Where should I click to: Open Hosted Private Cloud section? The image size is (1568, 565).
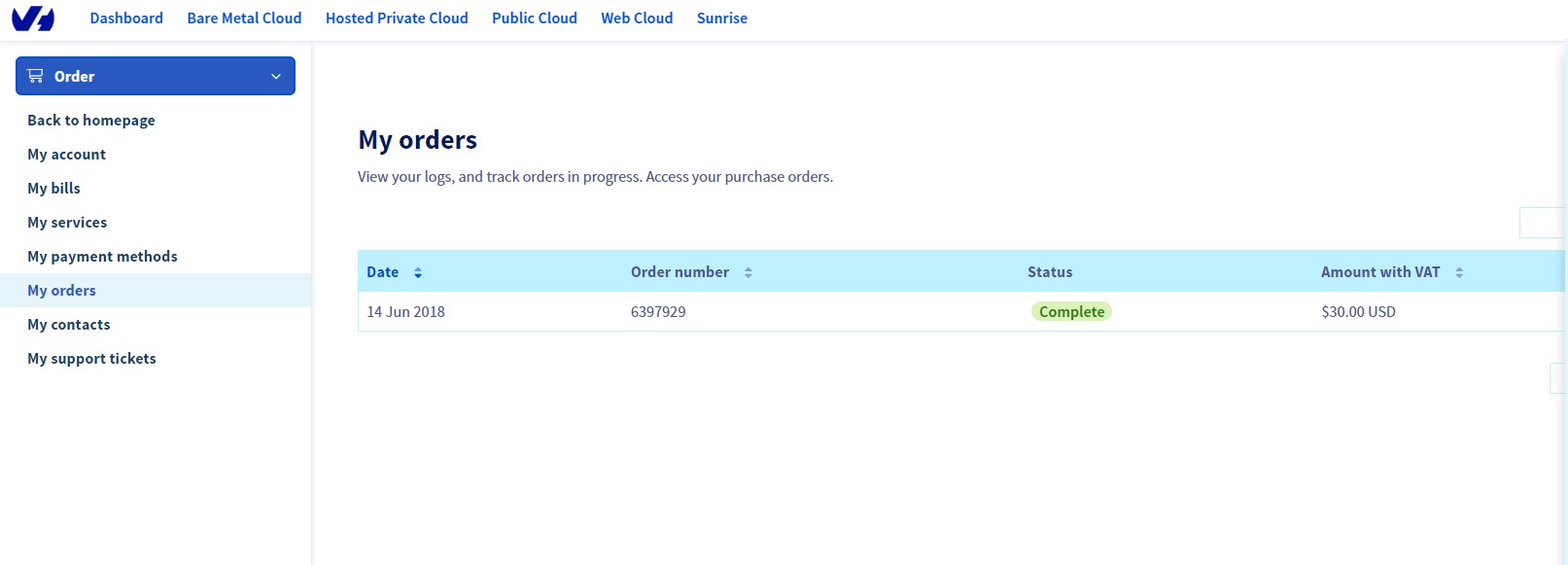(x=397, y=18)
